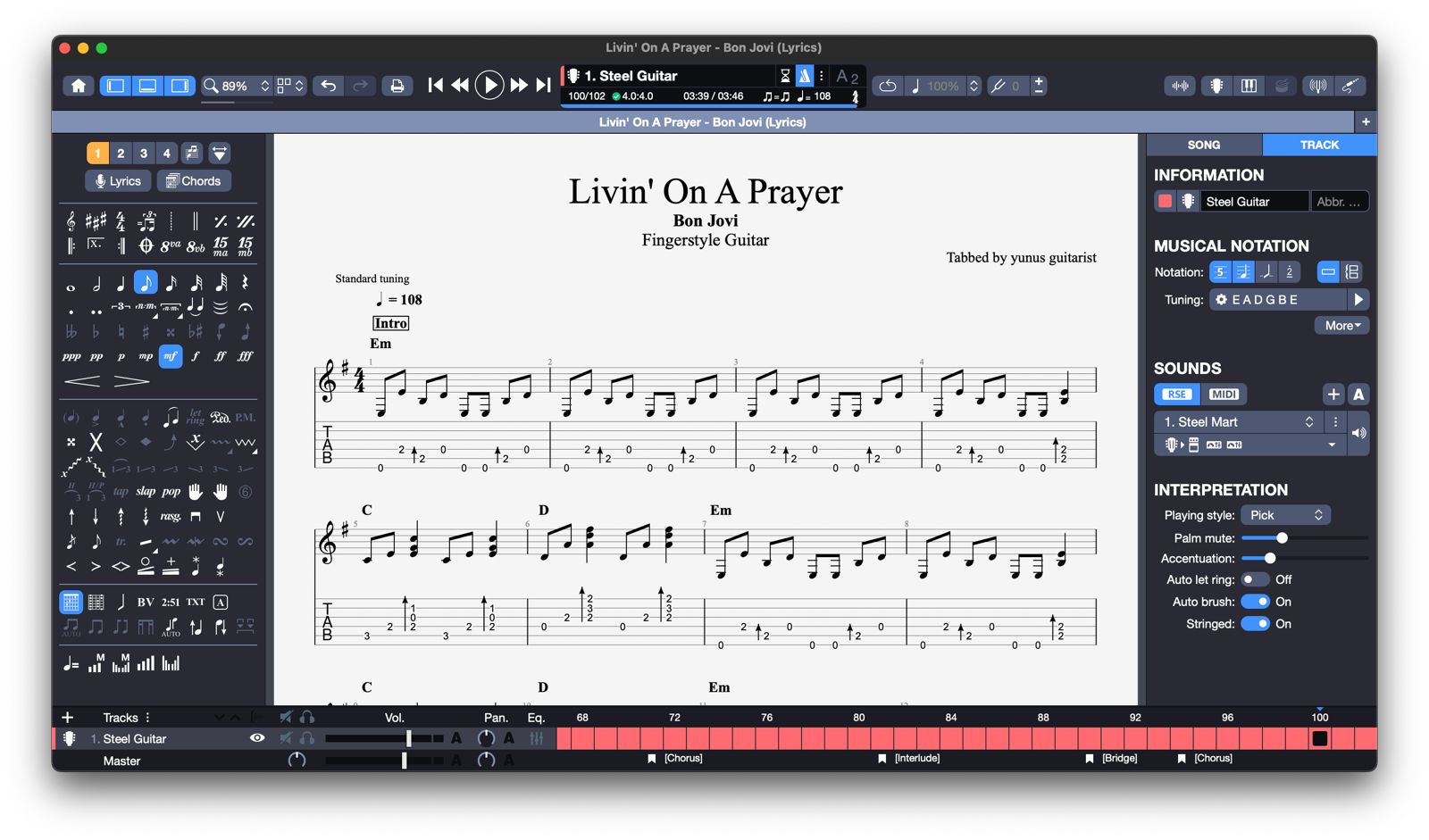Open the keyboard view icon

point(1249,86)
